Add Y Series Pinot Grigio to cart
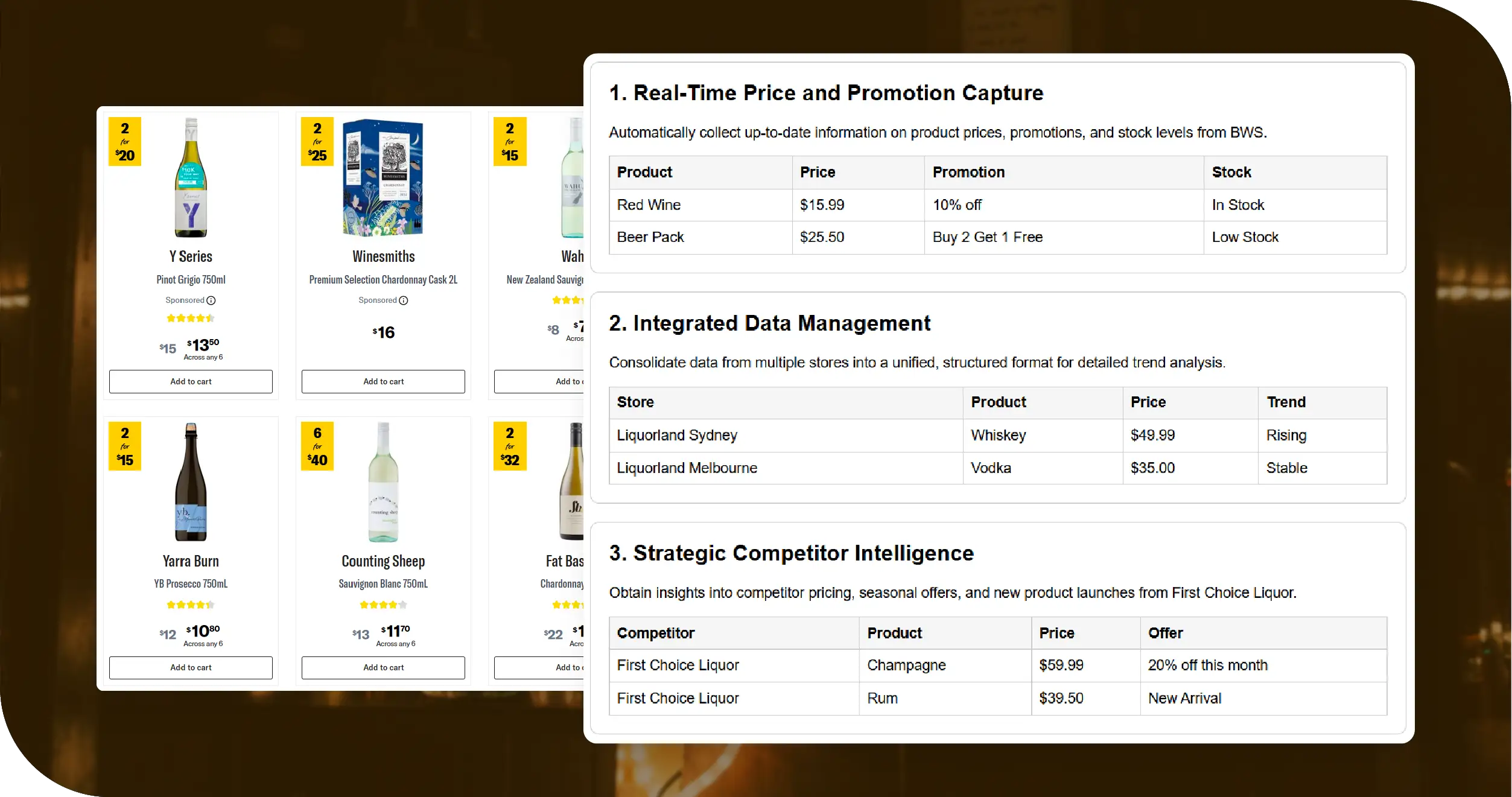 click(x=191, y=381)
